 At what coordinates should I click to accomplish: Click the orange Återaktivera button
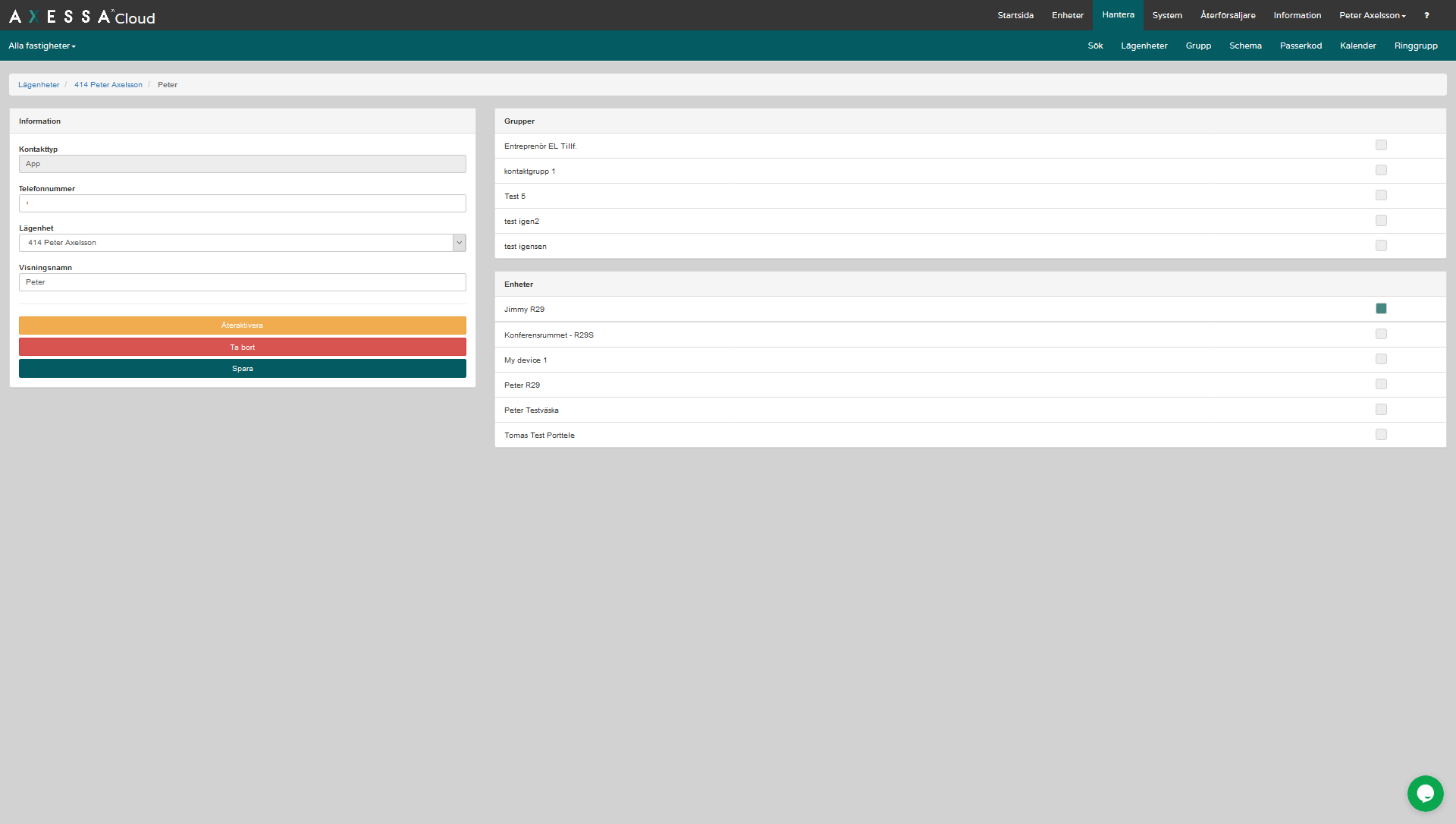[x=243, y=326]
